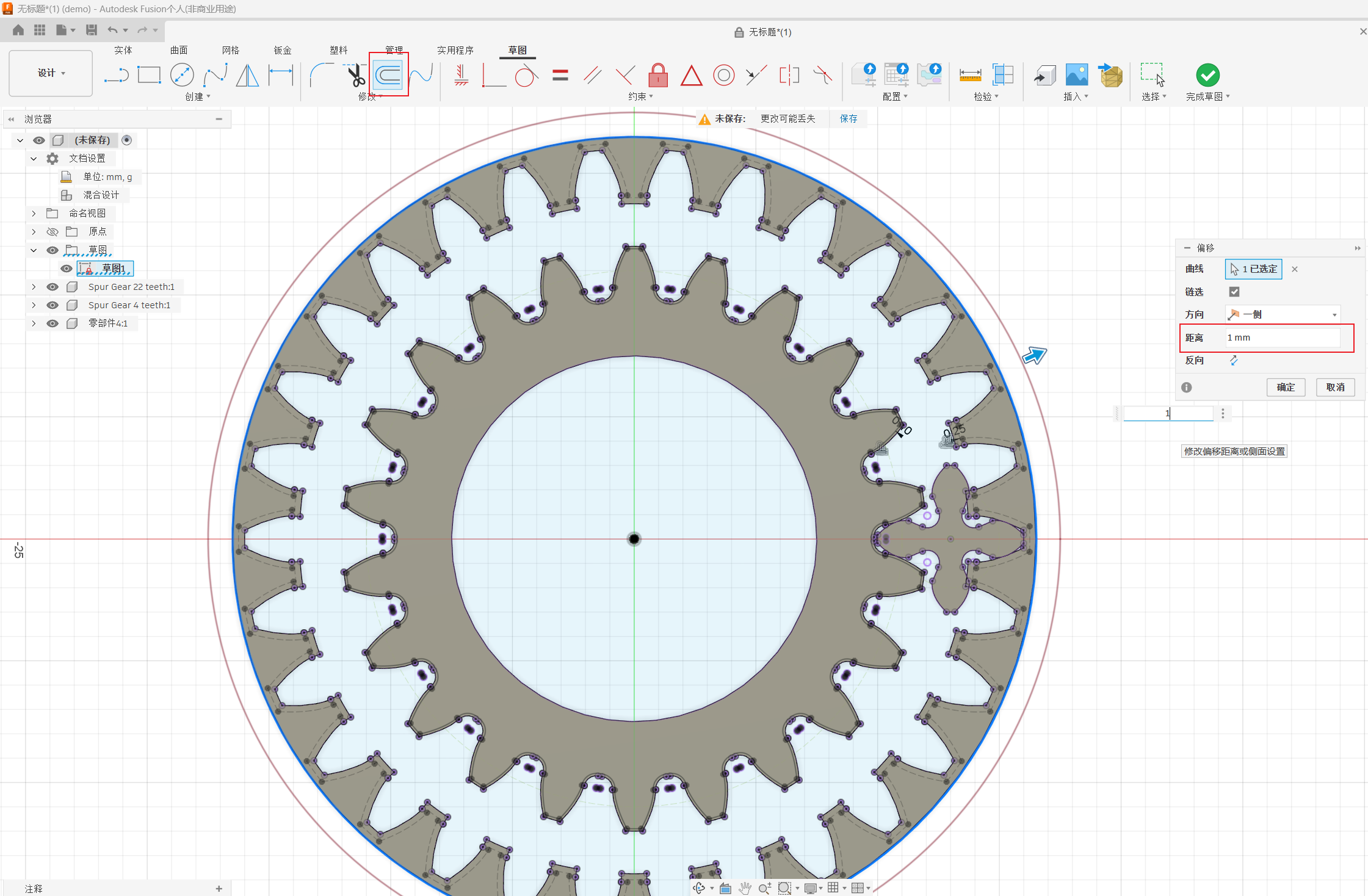This screenshot has width=1368, height=896.
Task: Activate the (未保存) root component radio button
Action: point(127,140)
